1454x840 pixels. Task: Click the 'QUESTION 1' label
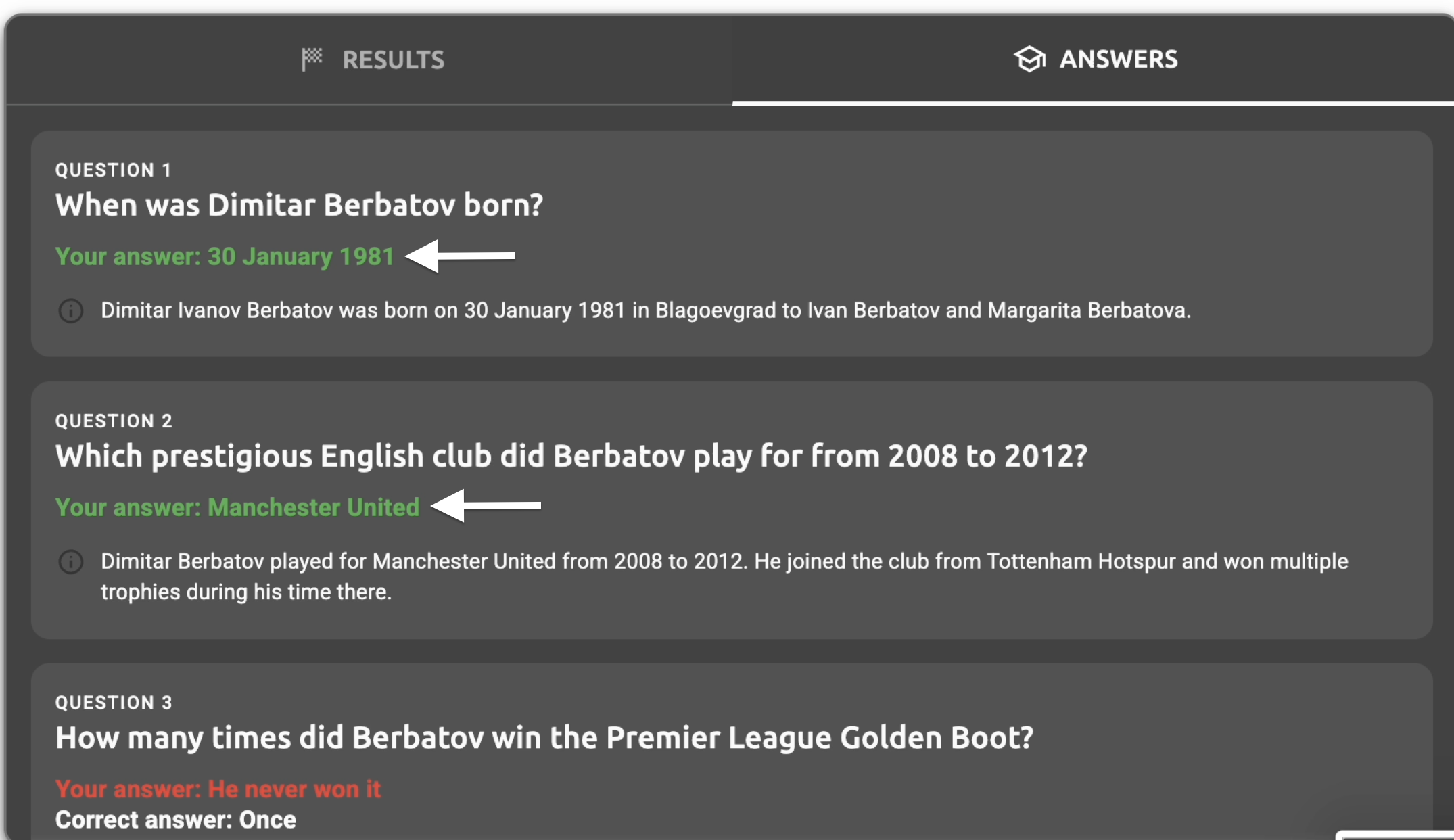[x=113, y=170]
